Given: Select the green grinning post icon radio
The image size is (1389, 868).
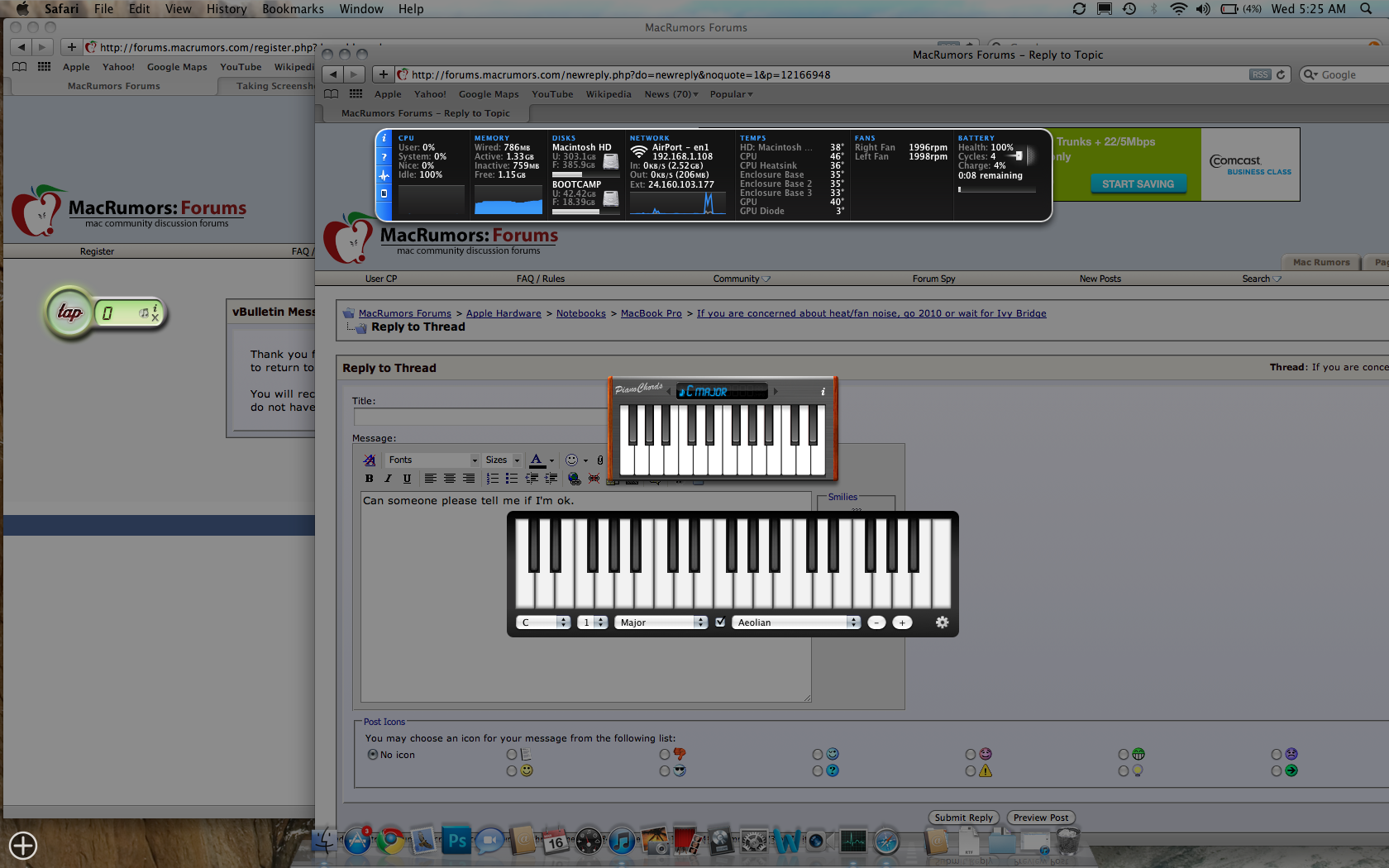Looking at the screenshot, I should click(1124, 754).
